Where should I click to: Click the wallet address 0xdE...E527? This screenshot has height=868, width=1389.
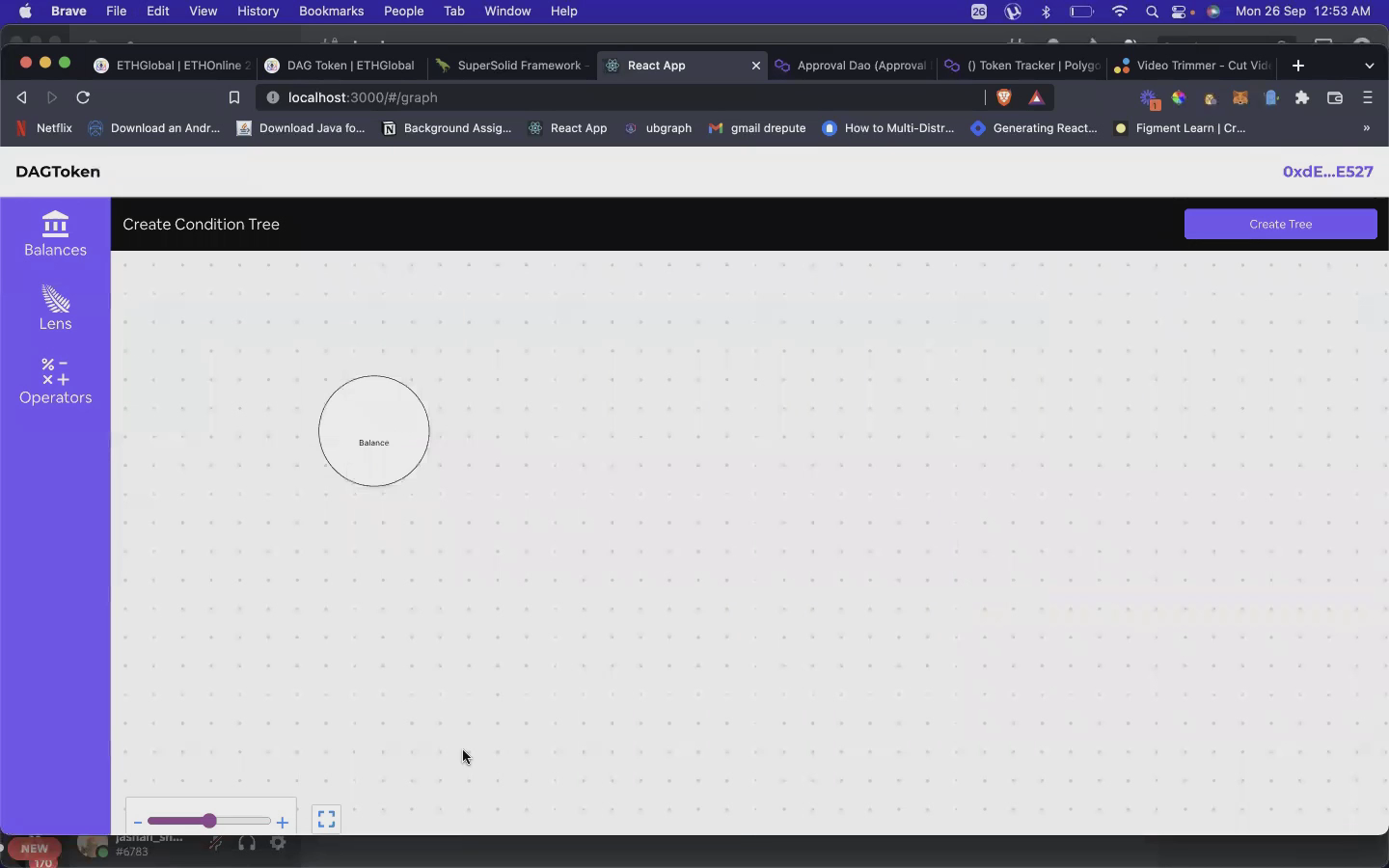click(x=1327, y=172)
